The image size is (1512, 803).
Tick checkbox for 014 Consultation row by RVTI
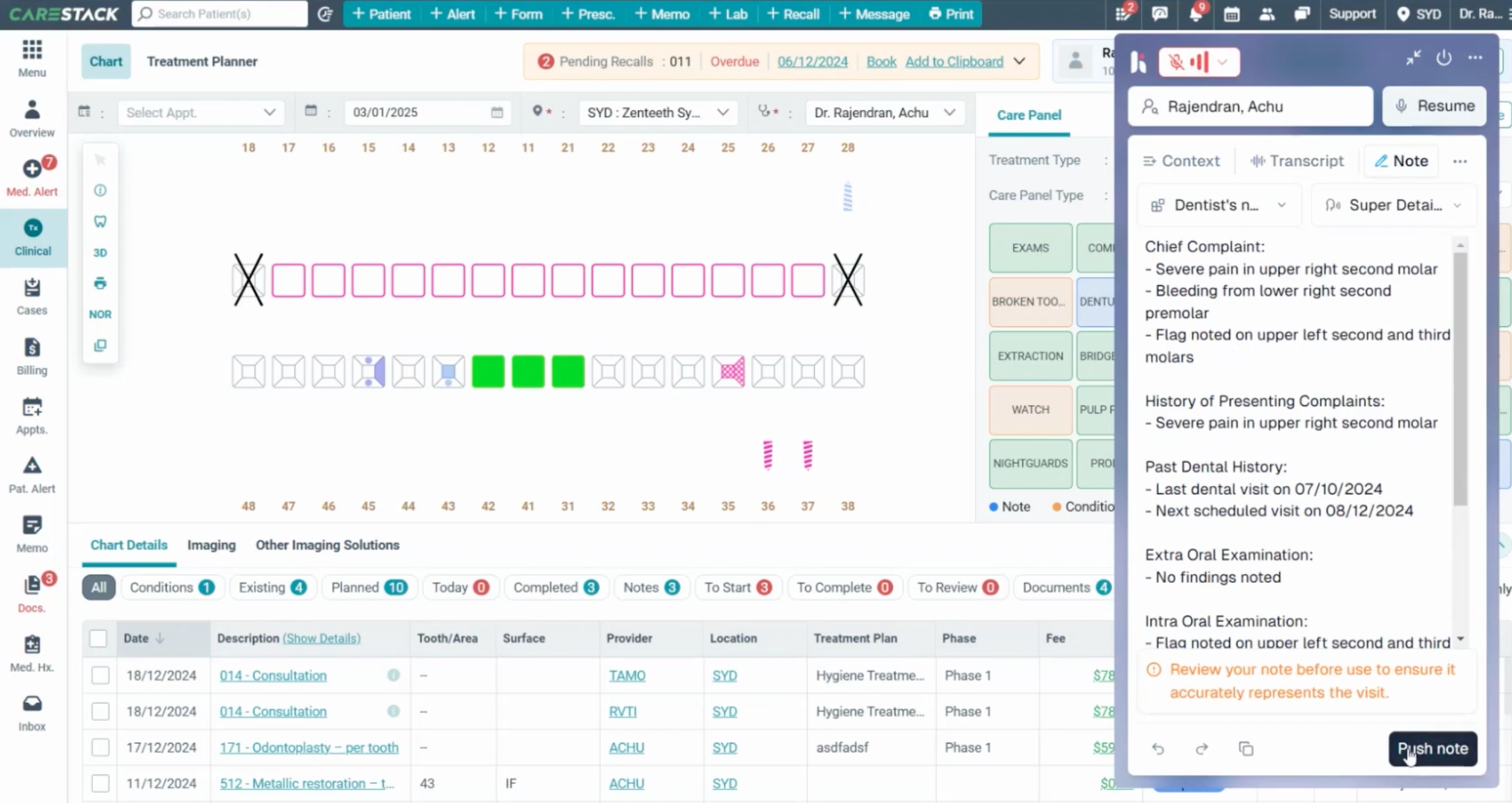coord(101,711)
